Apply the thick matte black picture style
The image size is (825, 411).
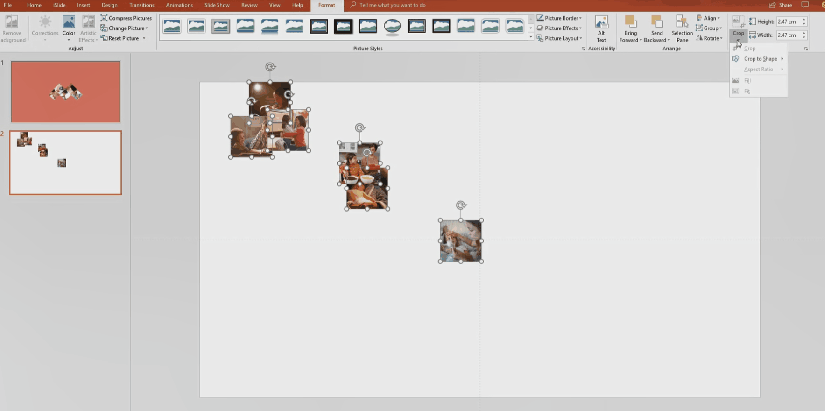(343, 26)
